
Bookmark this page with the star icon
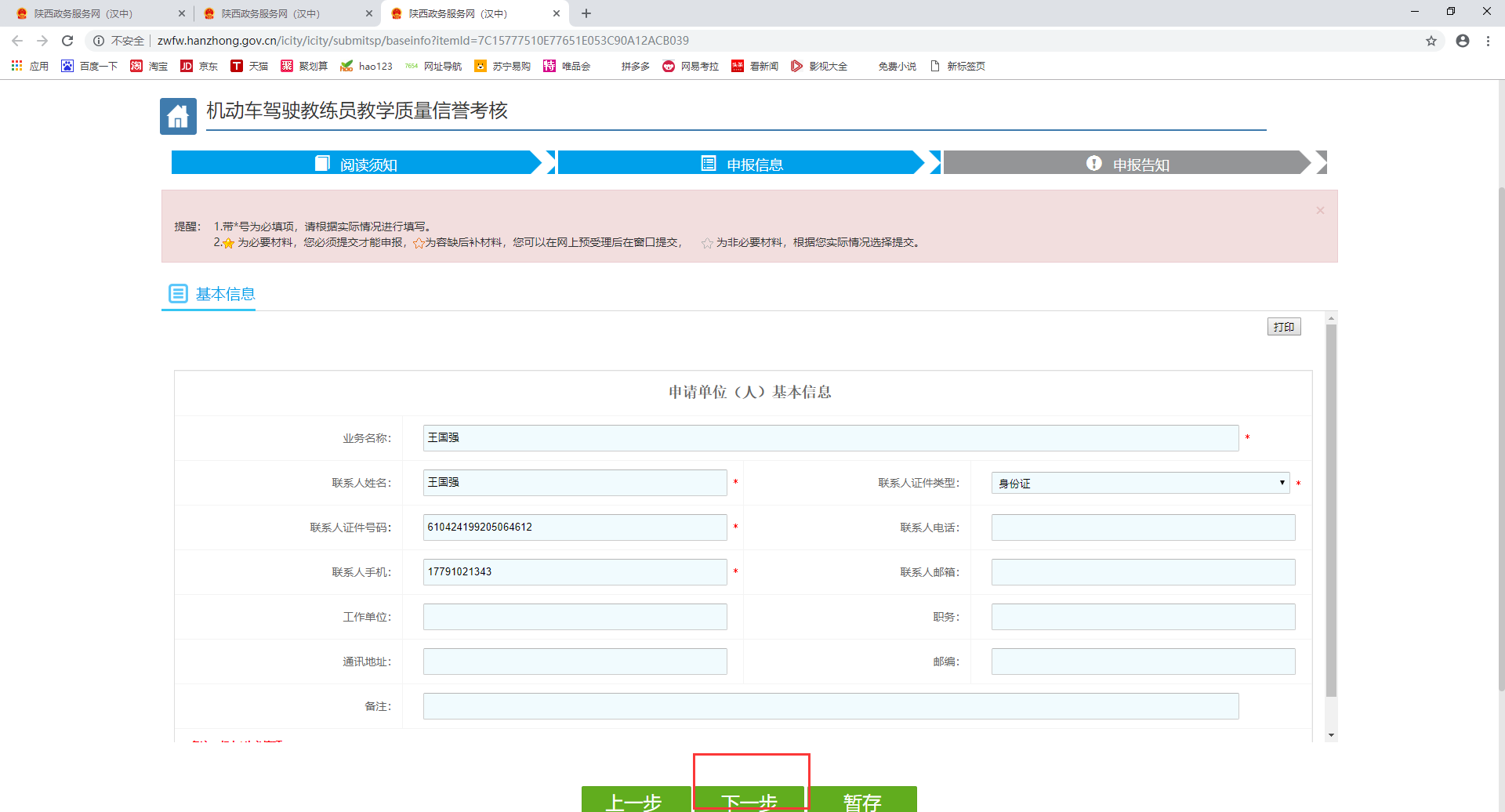[1431, 41]
